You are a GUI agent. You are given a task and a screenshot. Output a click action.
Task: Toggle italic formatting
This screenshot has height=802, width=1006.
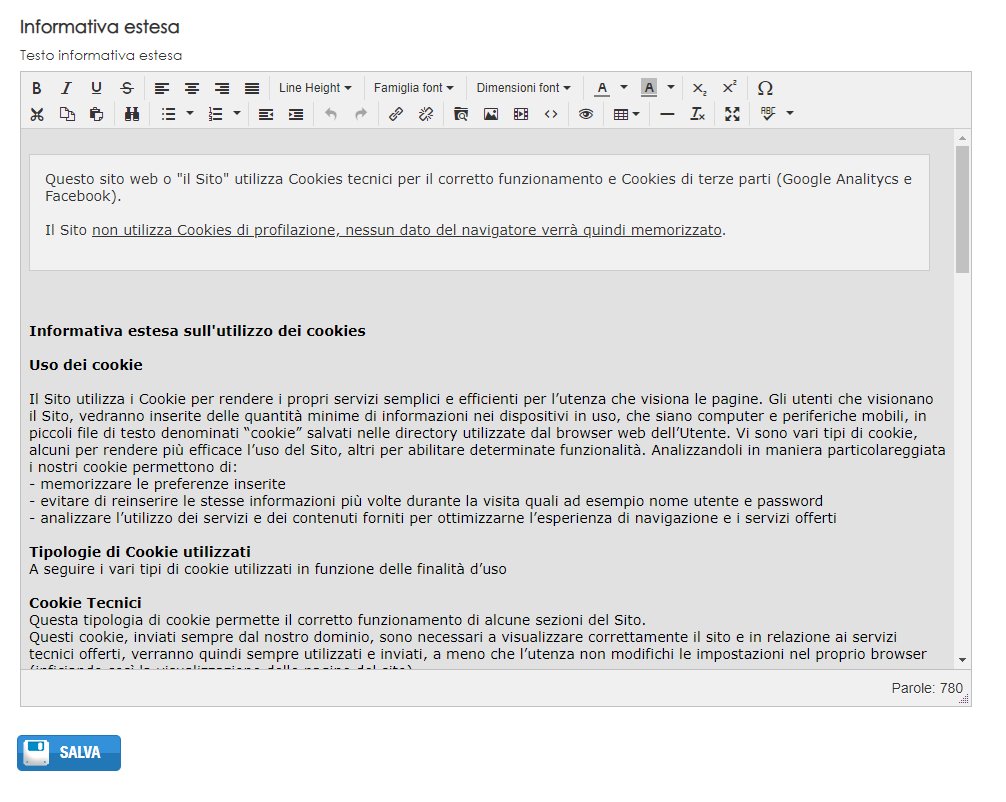coord(66,88)
